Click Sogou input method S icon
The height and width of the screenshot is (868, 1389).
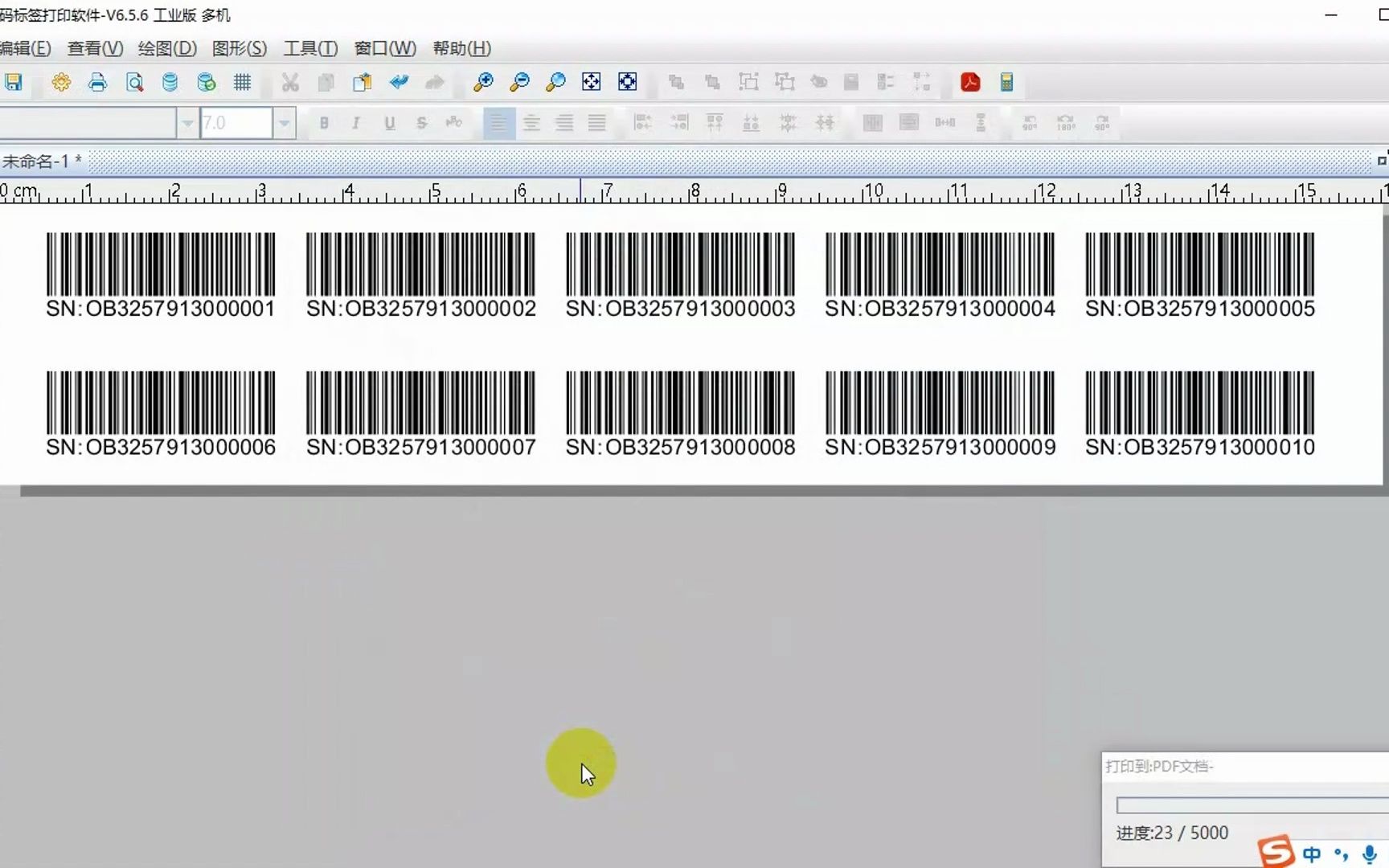(1276, 852)
